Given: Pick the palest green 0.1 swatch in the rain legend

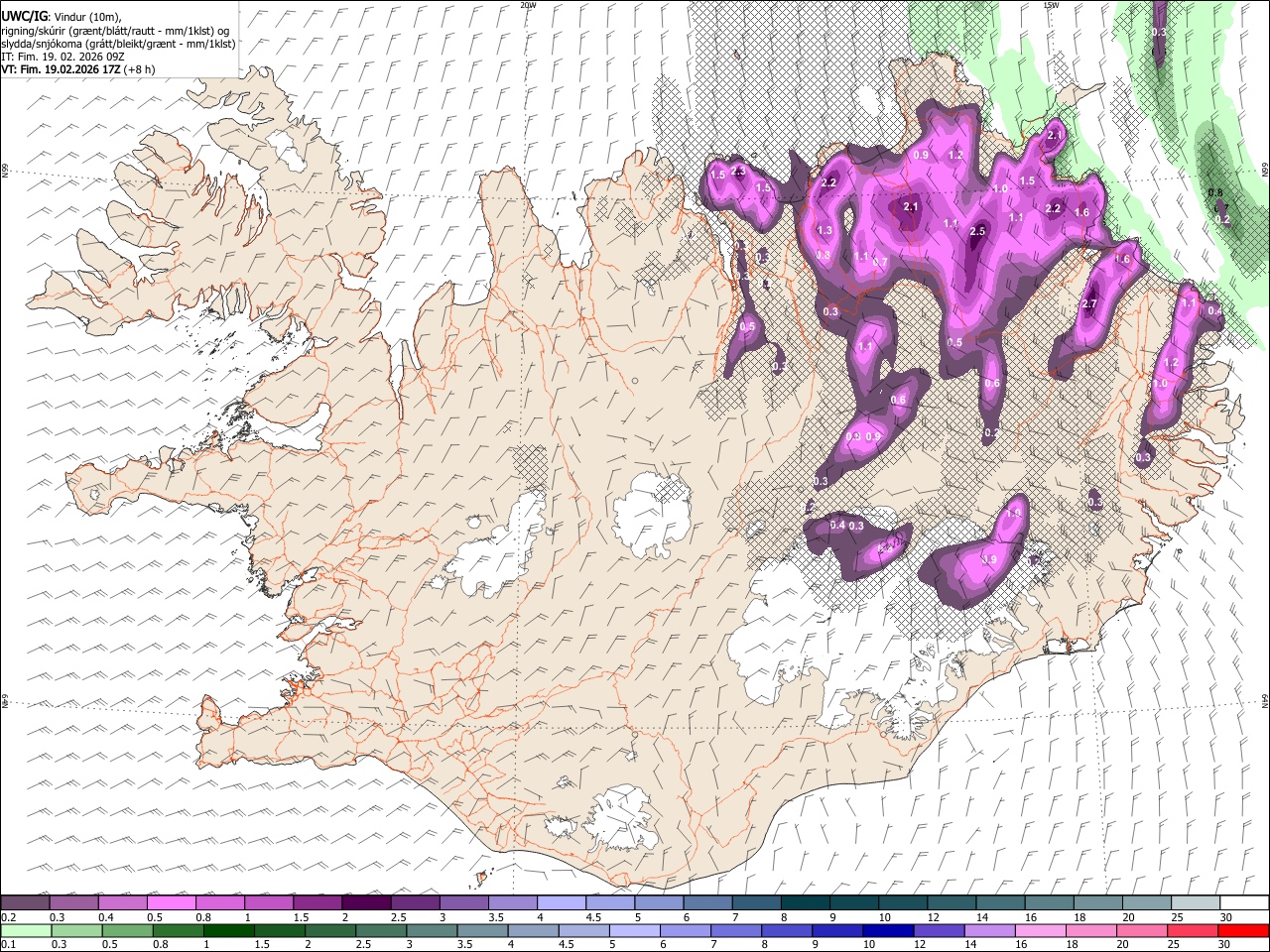Looking at the screenshot, I should [x=26, y=930].
